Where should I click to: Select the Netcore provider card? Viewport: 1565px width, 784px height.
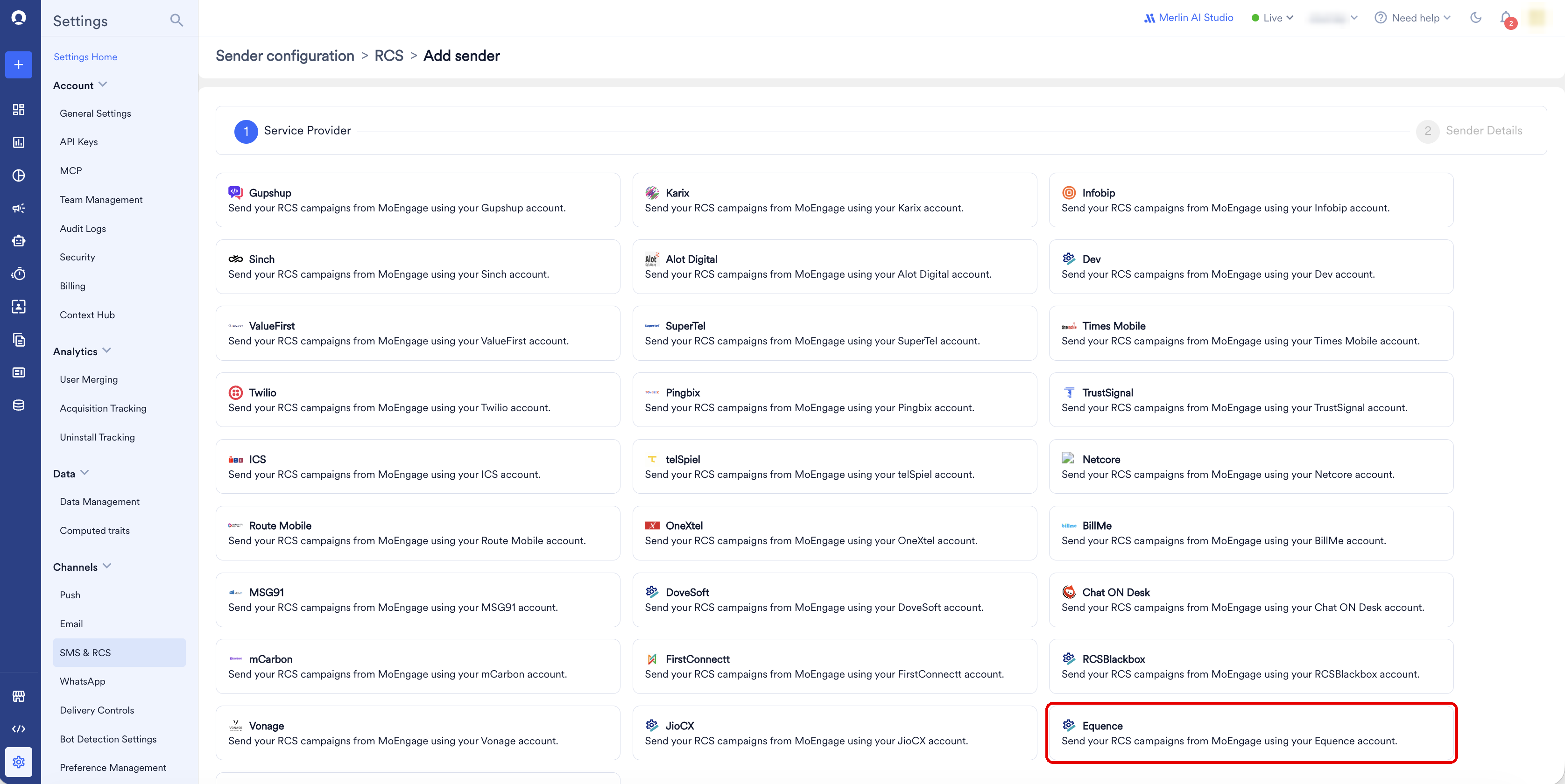point(1252,466)
